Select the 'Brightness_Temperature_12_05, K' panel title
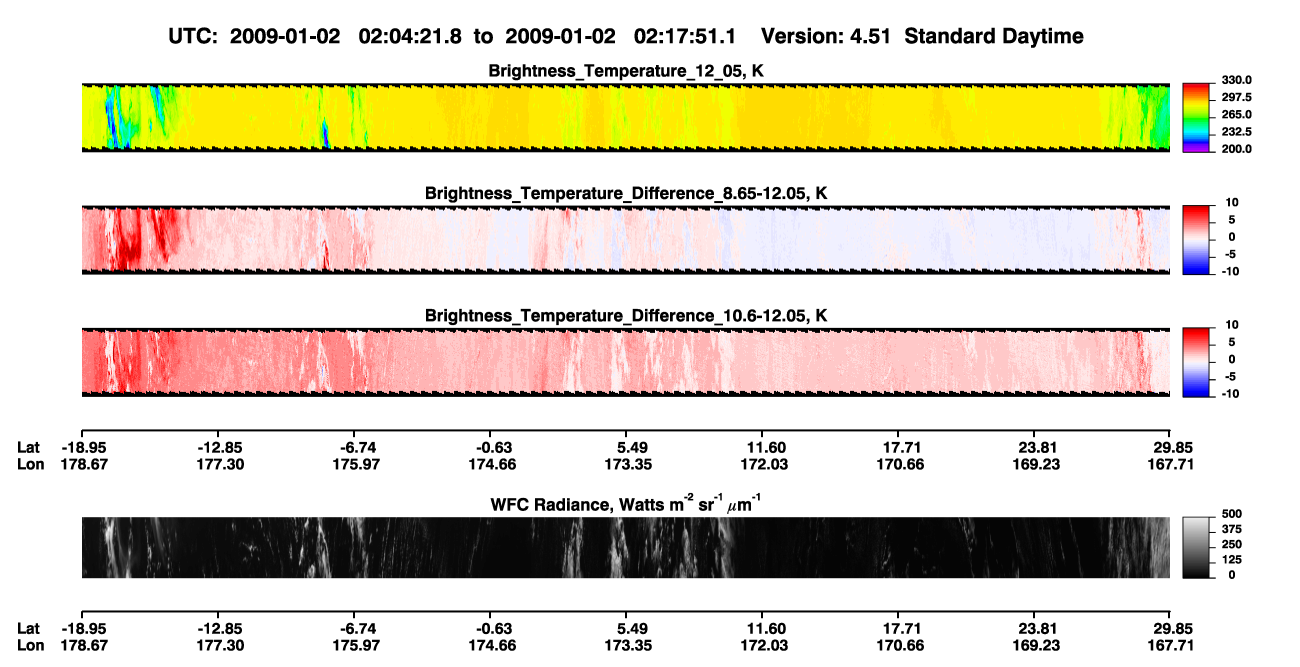1300x667 pixels. tap(626, 71)
